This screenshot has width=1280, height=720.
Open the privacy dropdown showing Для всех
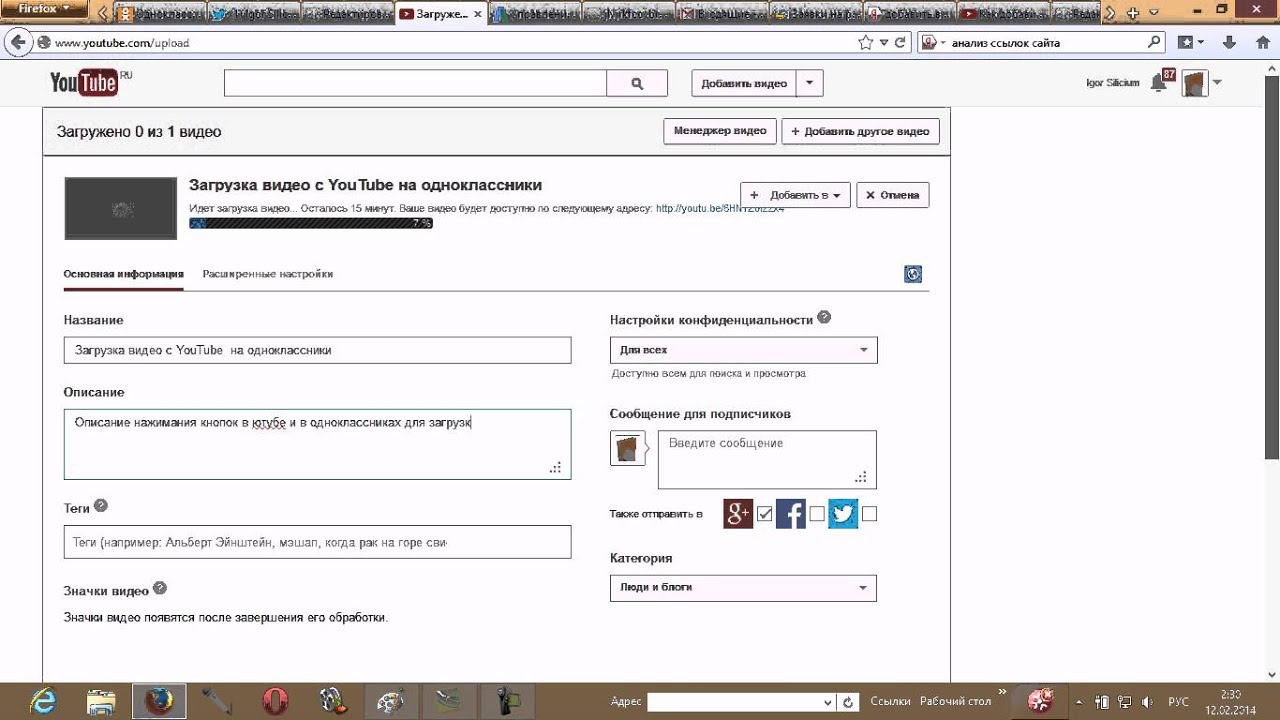(743, 350)
